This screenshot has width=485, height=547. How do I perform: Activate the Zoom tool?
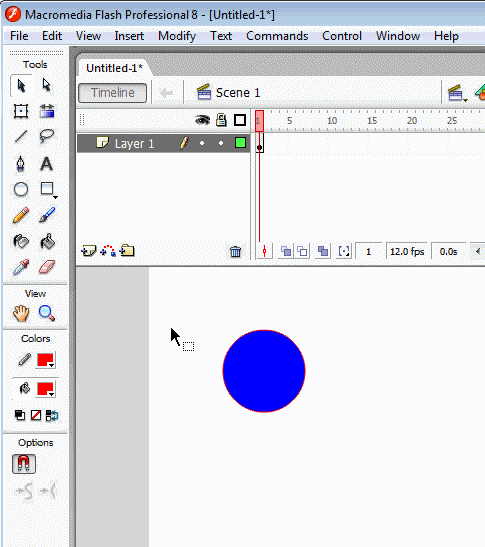(x=47, y=313)
